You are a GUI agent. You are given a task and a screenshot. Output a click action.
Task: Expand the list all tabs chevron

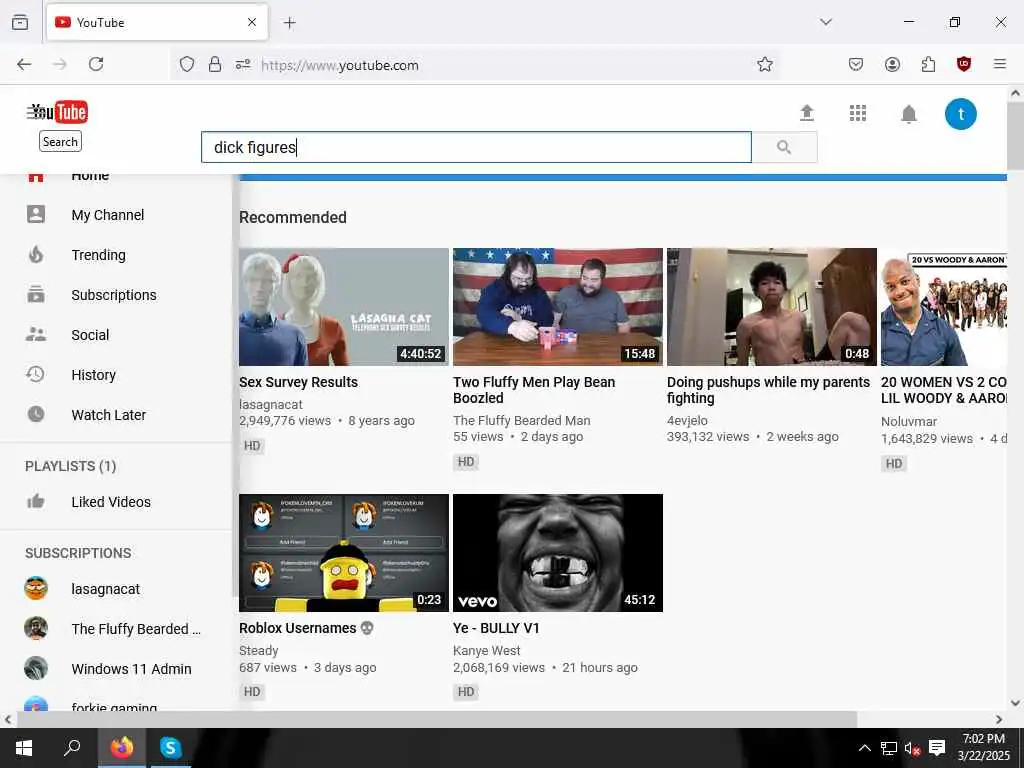coord(825,22)
